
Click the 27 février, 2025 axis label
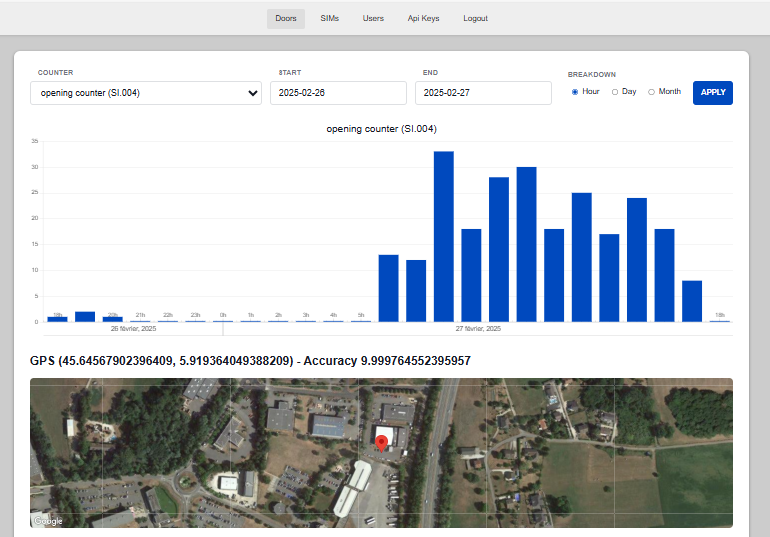479,329
